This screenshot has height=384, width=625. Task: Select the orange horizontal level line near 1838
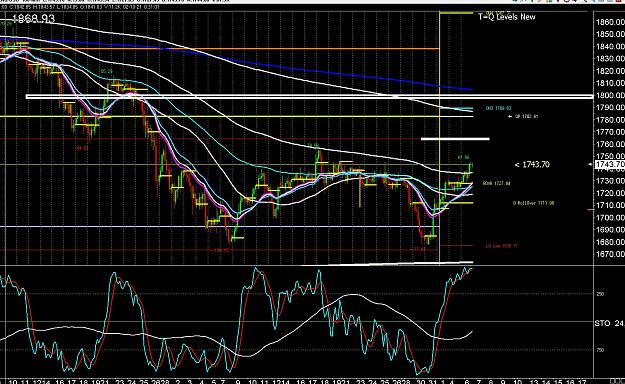pyautogui.click(x=219, y=49)
